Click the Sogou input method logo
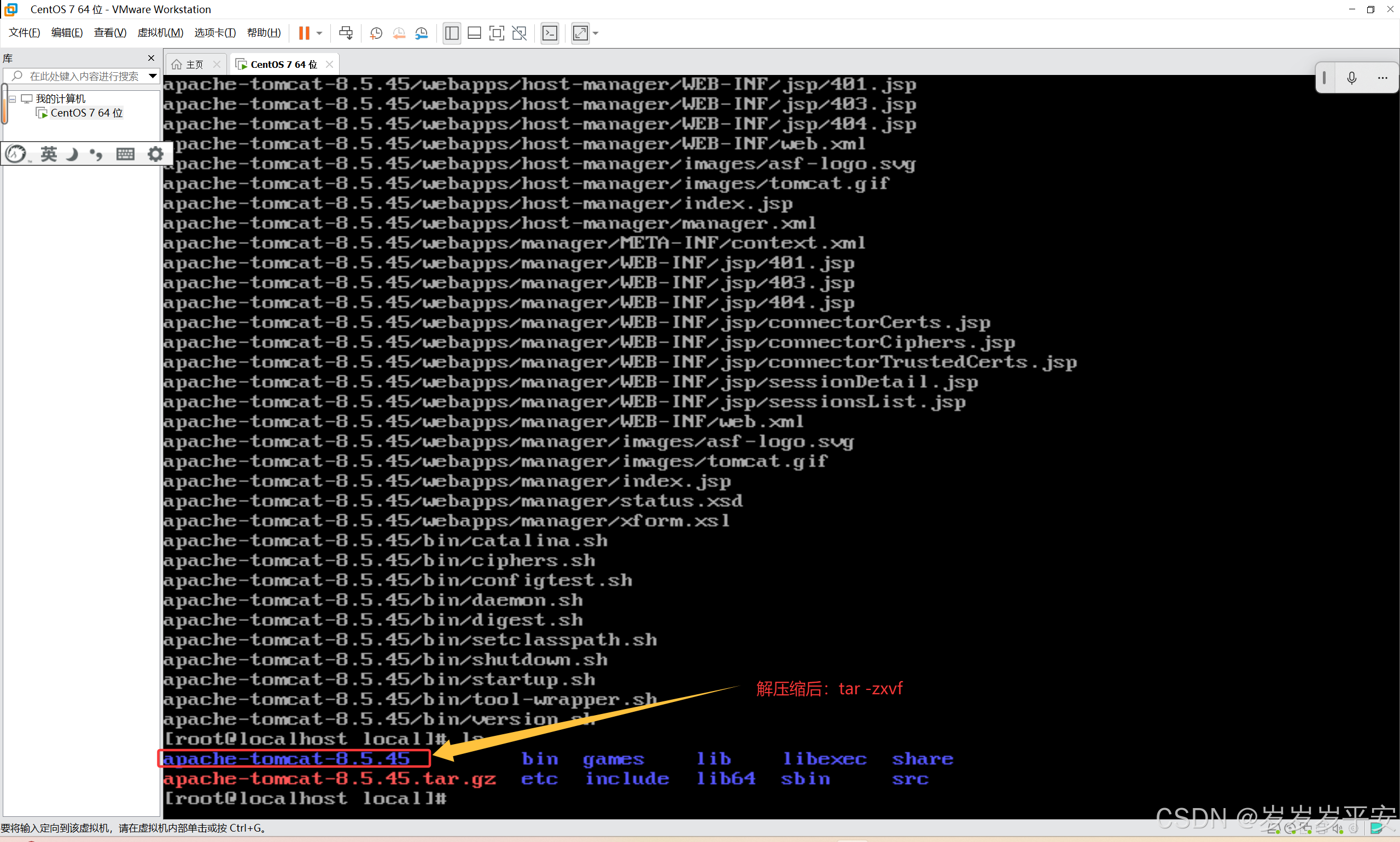The height and width of the screenshot is (842, 1400). tap(16, 154)
